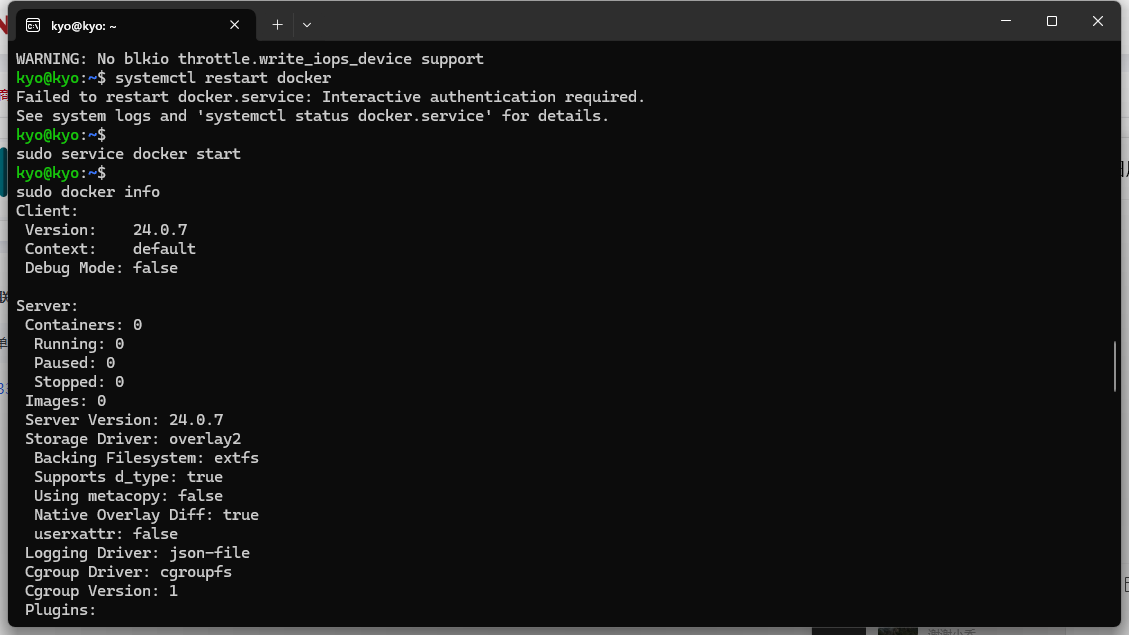Image resolution: width=1129 pixels, height=635 pixels.
Task: Click the 'sudo docker info' line
Action: pyautogui.click(x=88, y=192)
